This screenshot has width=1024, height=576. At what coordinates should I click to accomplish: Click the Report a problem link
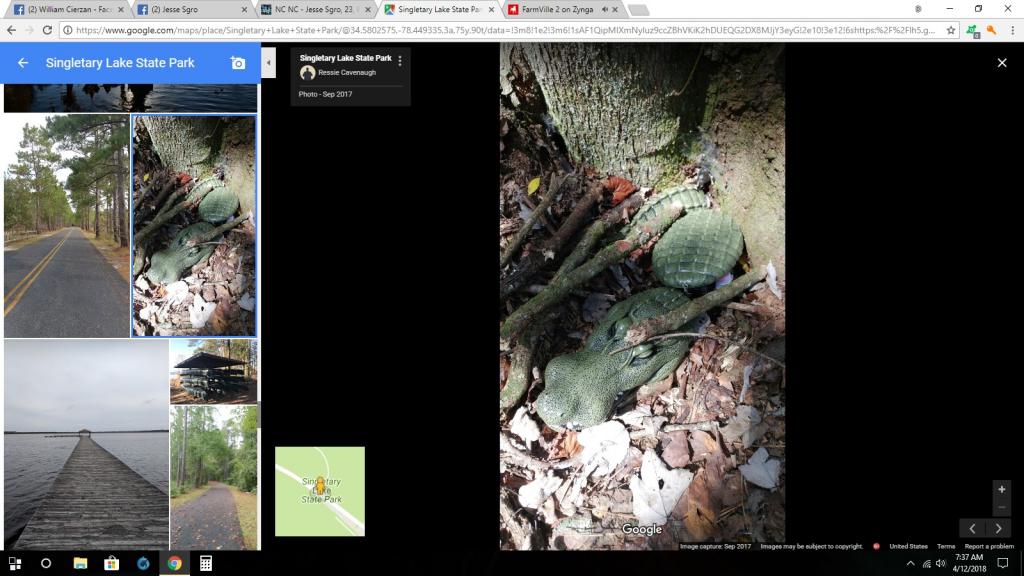coord(989,546)
